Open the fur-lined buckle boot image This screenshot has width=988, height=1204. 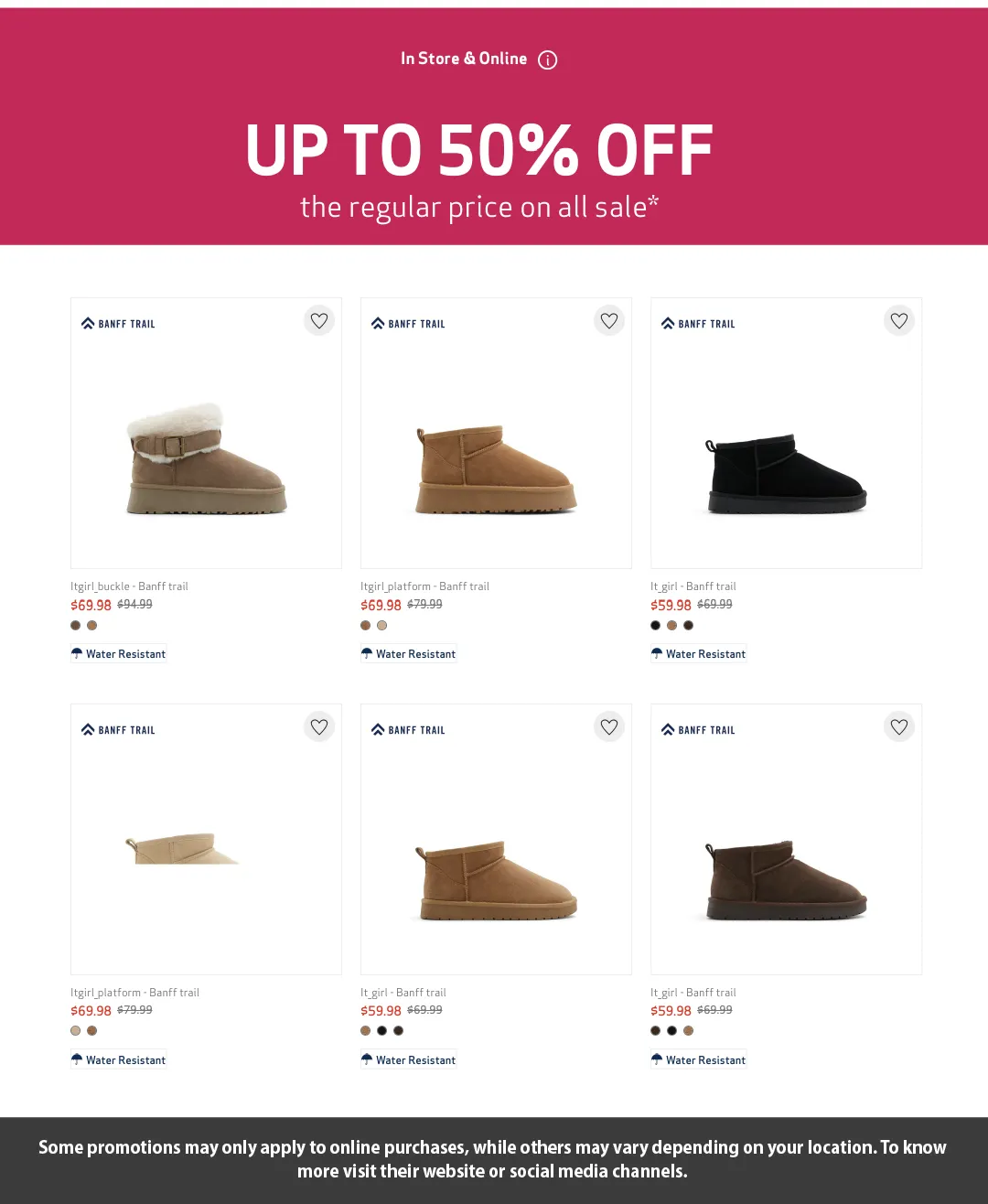click(x=206, y=458)
